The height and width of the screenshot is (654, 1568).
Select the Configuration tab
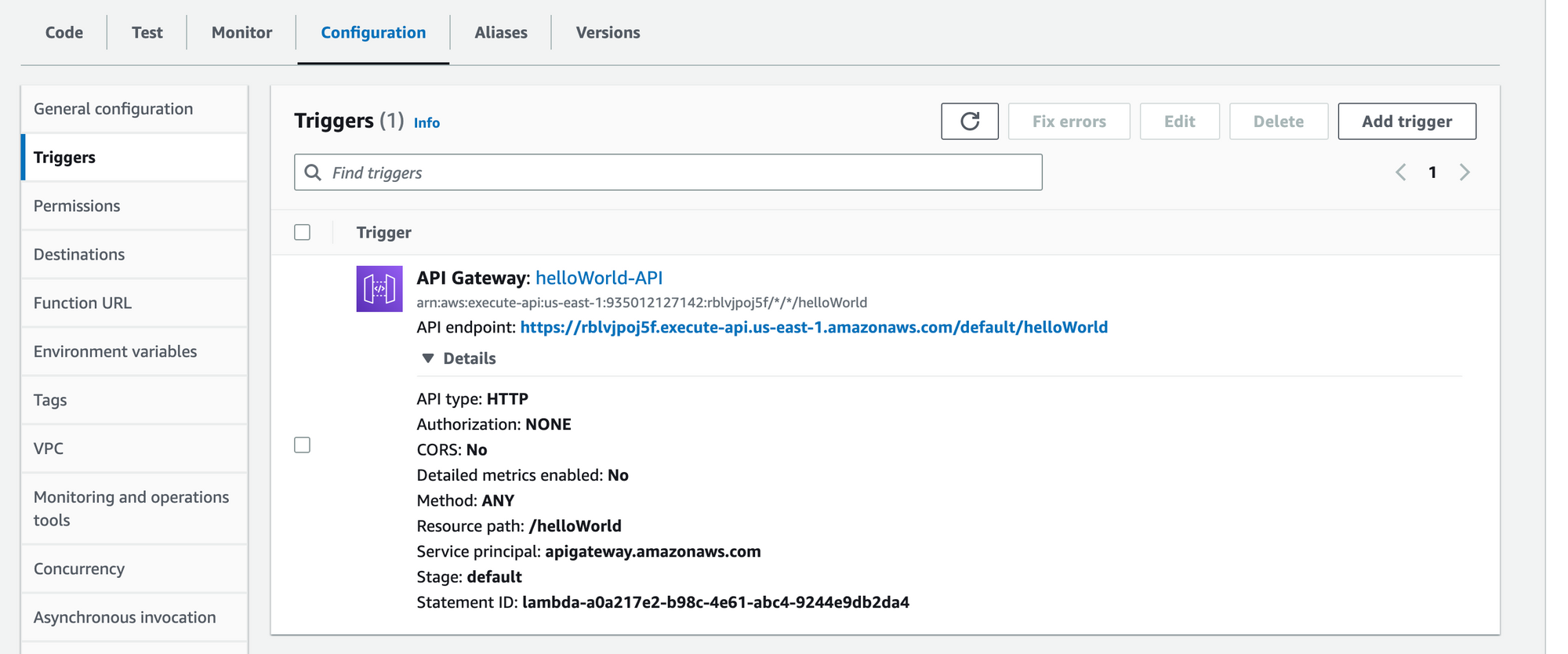pos(373,32)
